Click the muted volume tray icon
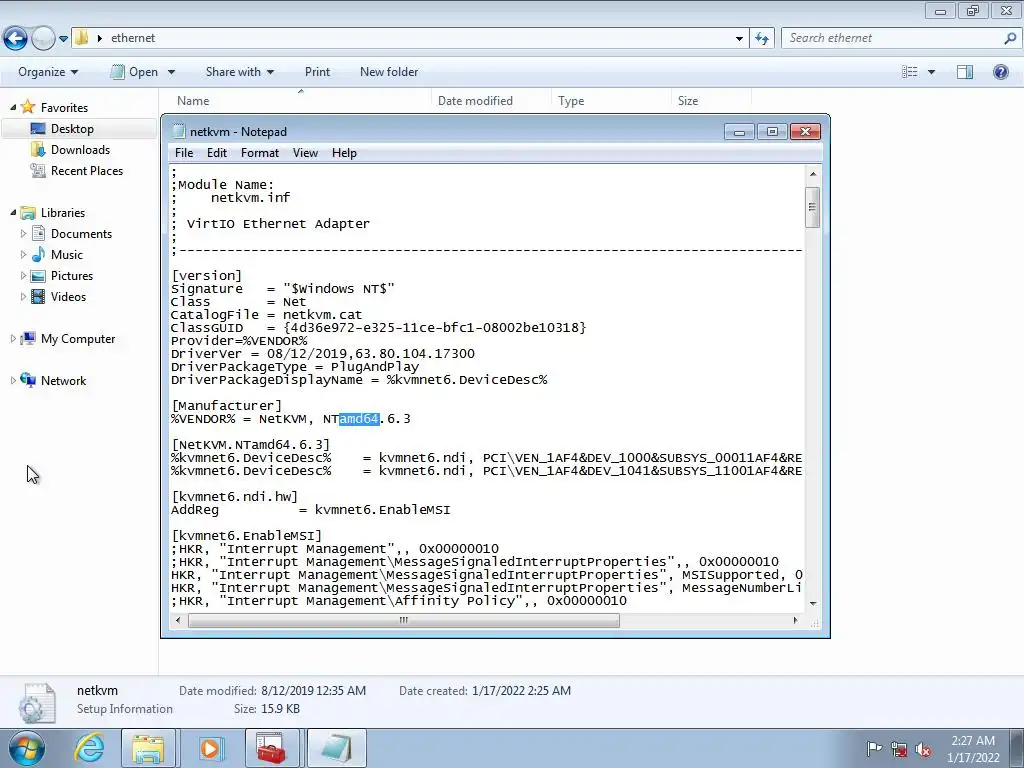 [923, 749]
